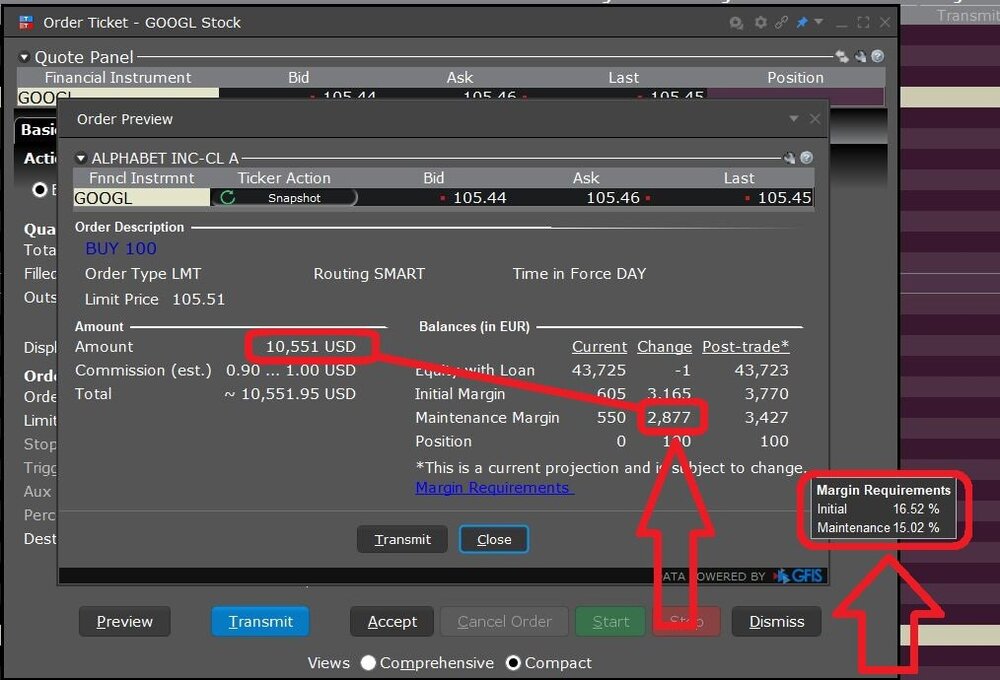
Task: Click the Preview button in Order Ticket
Action: (x=124, y=621)
